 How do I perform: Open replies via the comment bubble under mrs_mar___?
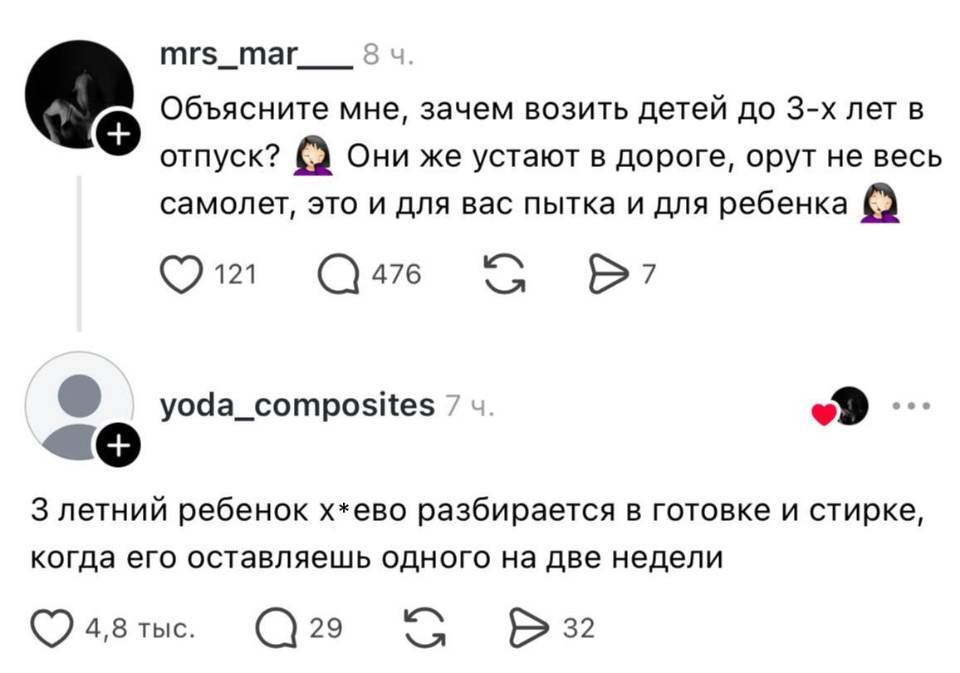[x=341, y=271]
